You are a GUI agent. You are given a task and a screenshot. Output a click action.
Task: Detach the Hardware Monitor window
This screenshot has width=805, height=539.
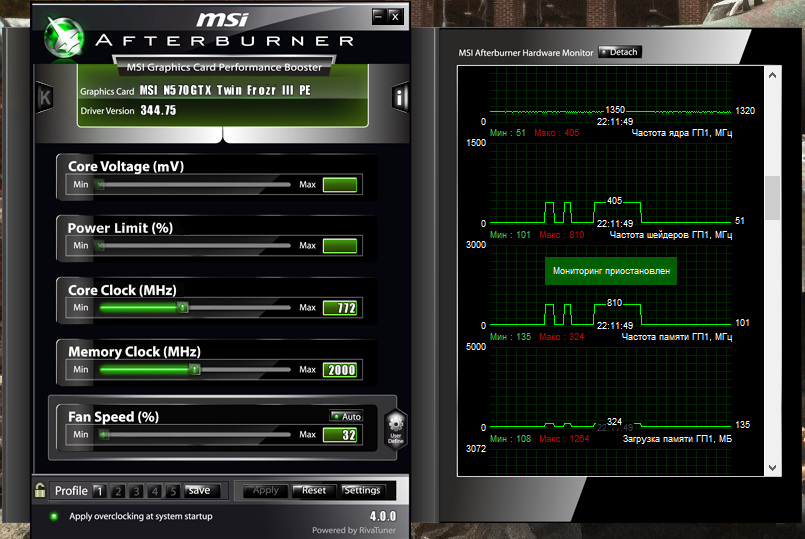pyautogui.click(x=620, y=52)
